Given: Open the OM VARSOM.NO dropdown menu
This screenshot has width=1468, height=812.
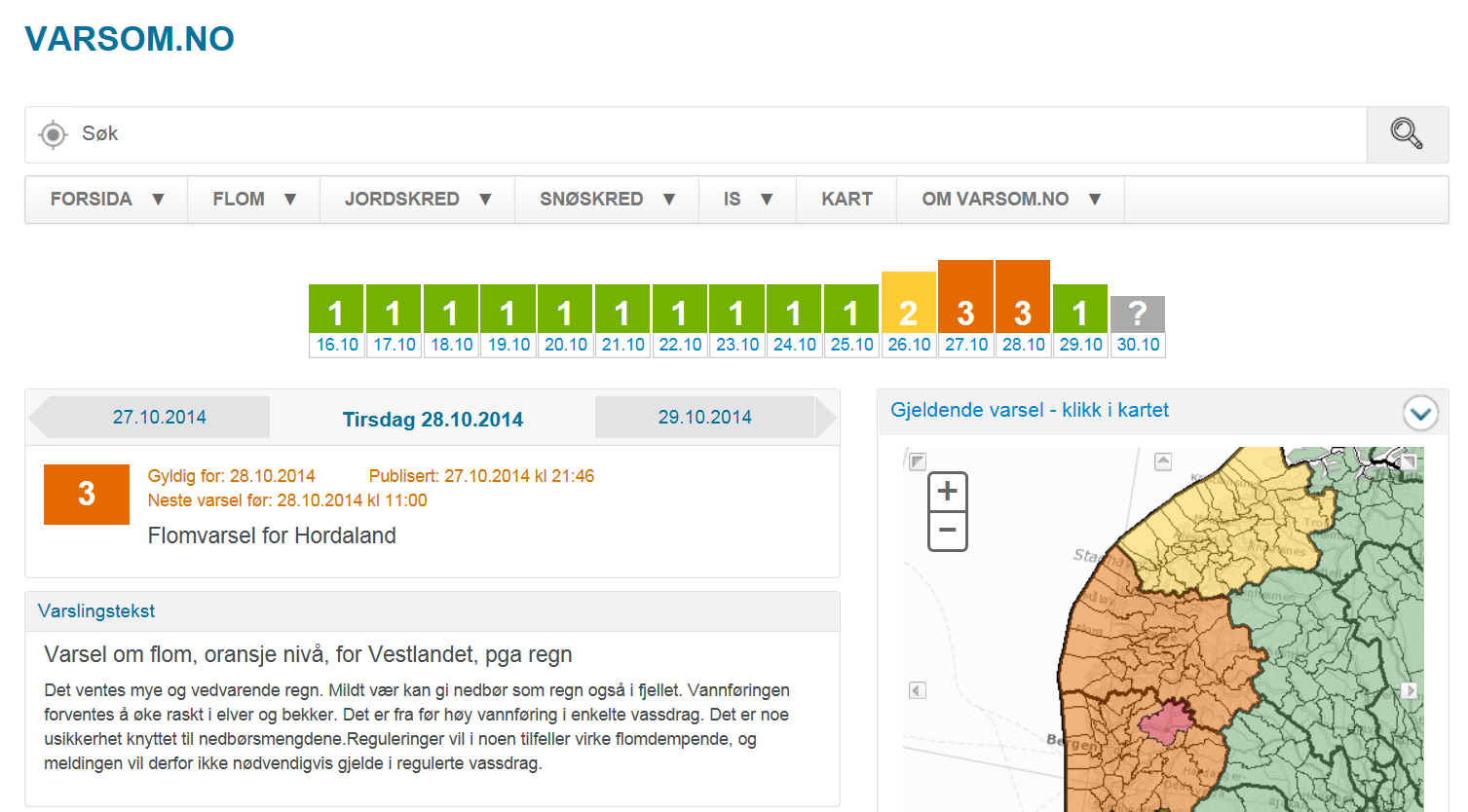Looking at the screenshot, I should [x=1011, y=200].
